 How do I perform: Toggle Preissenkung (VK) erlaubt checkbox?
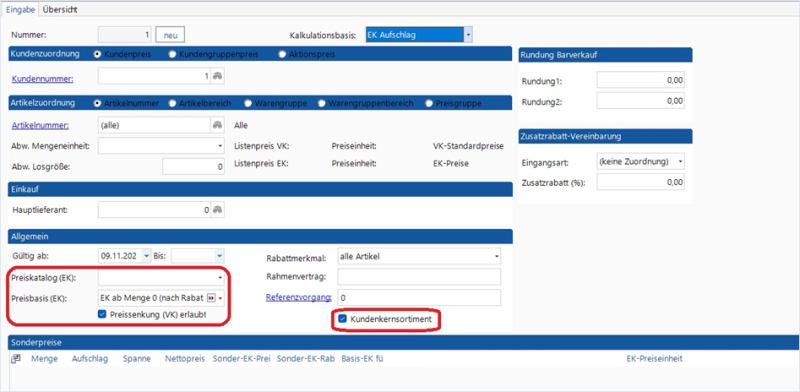[x=102, y=315]
